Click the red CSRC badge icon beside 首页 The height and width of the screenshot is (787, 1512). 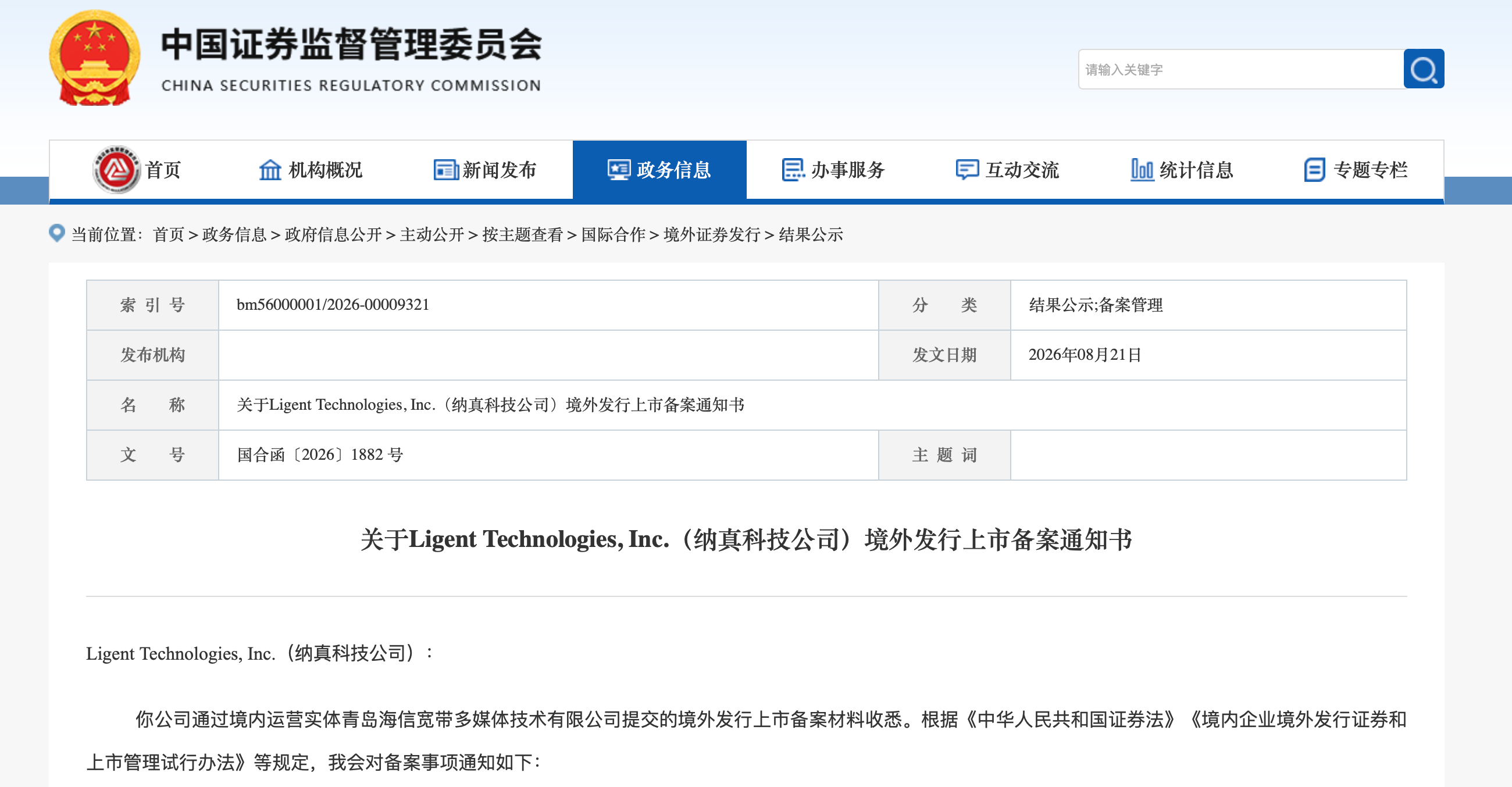(x=117, y=170)
